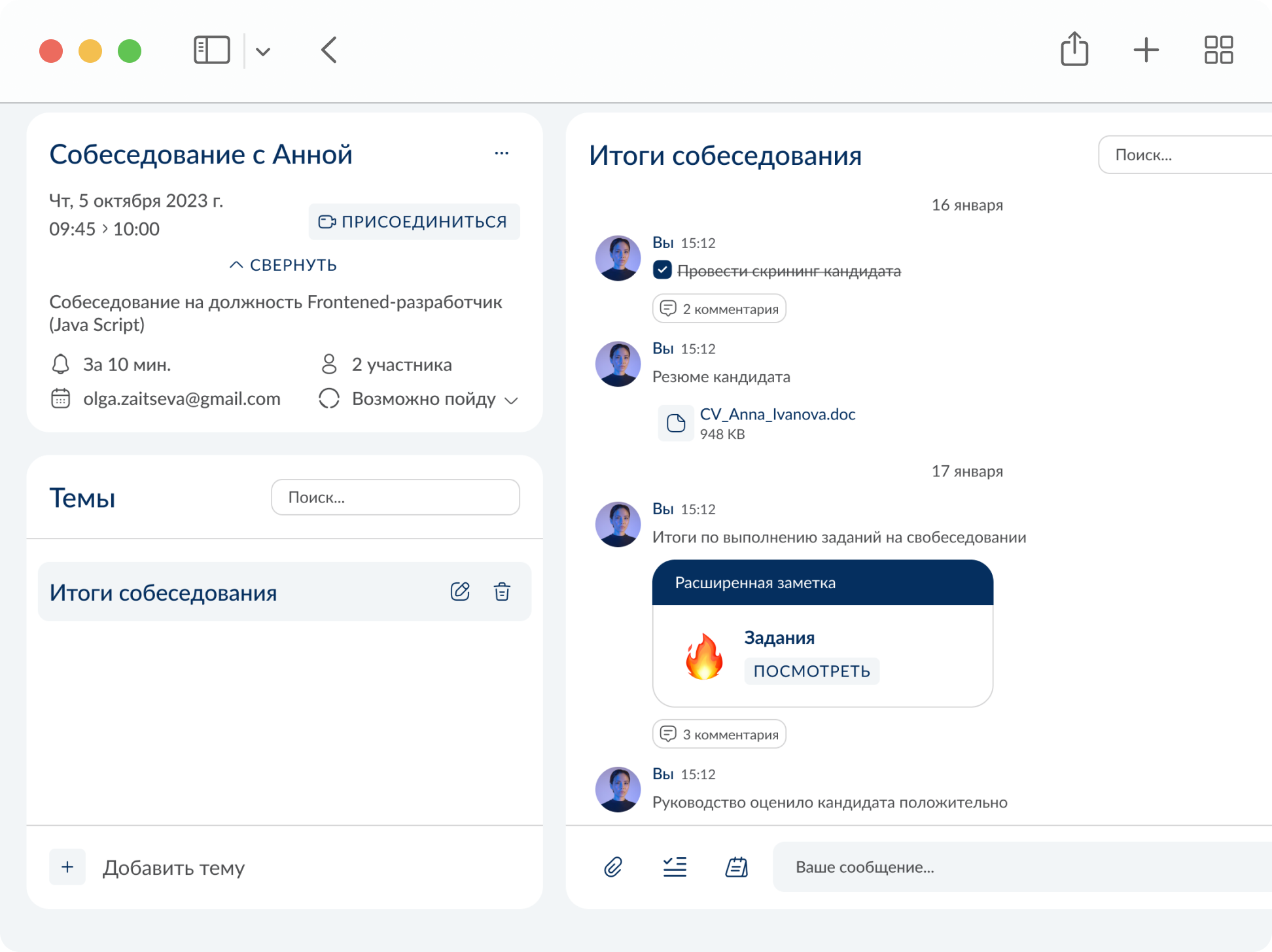1272x952 pixels.
Task: Click the Расширенная заметка card header
Action: click(822, 582)
